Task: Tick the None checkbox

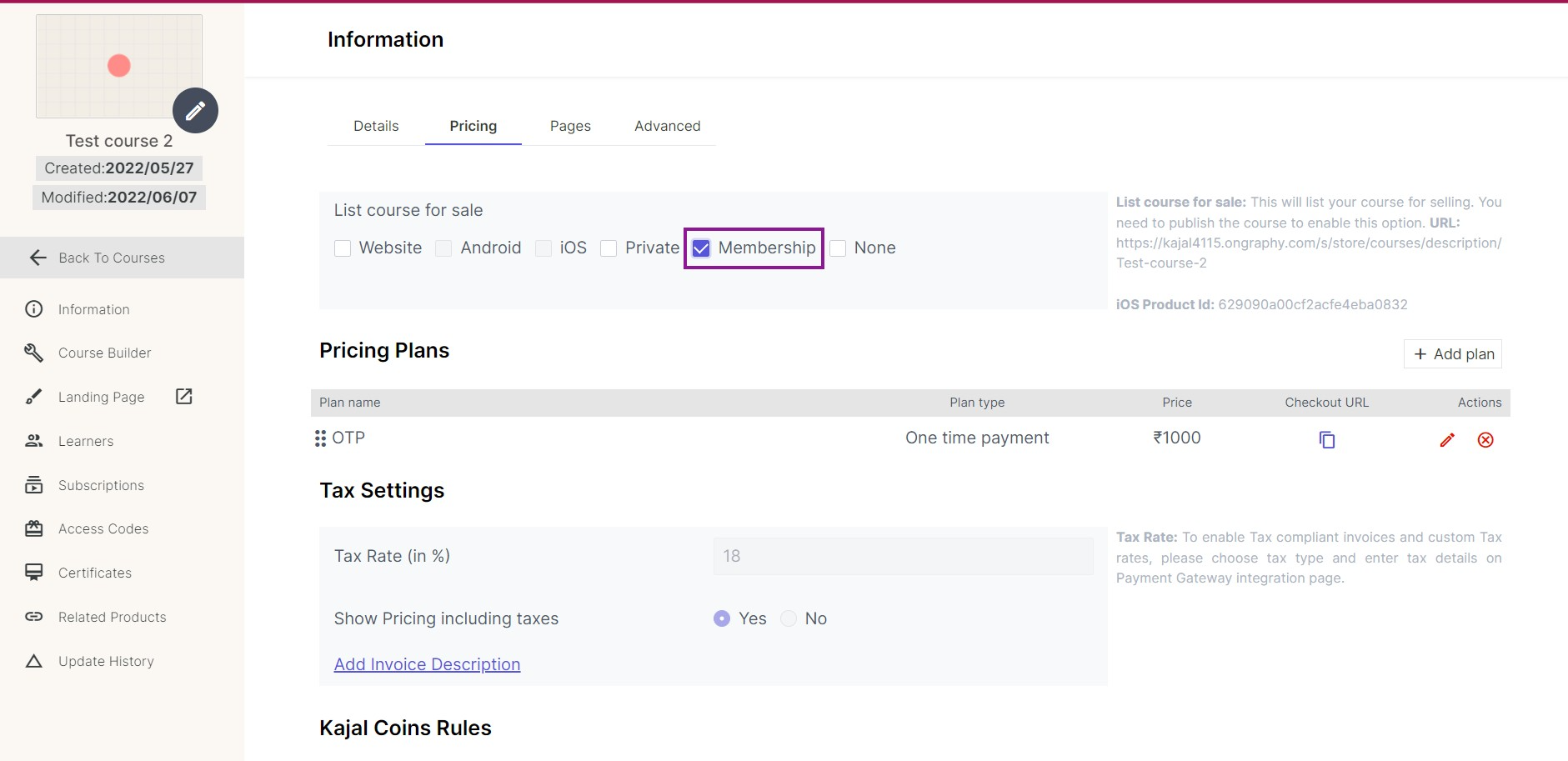Action: (x=838, y=248)
